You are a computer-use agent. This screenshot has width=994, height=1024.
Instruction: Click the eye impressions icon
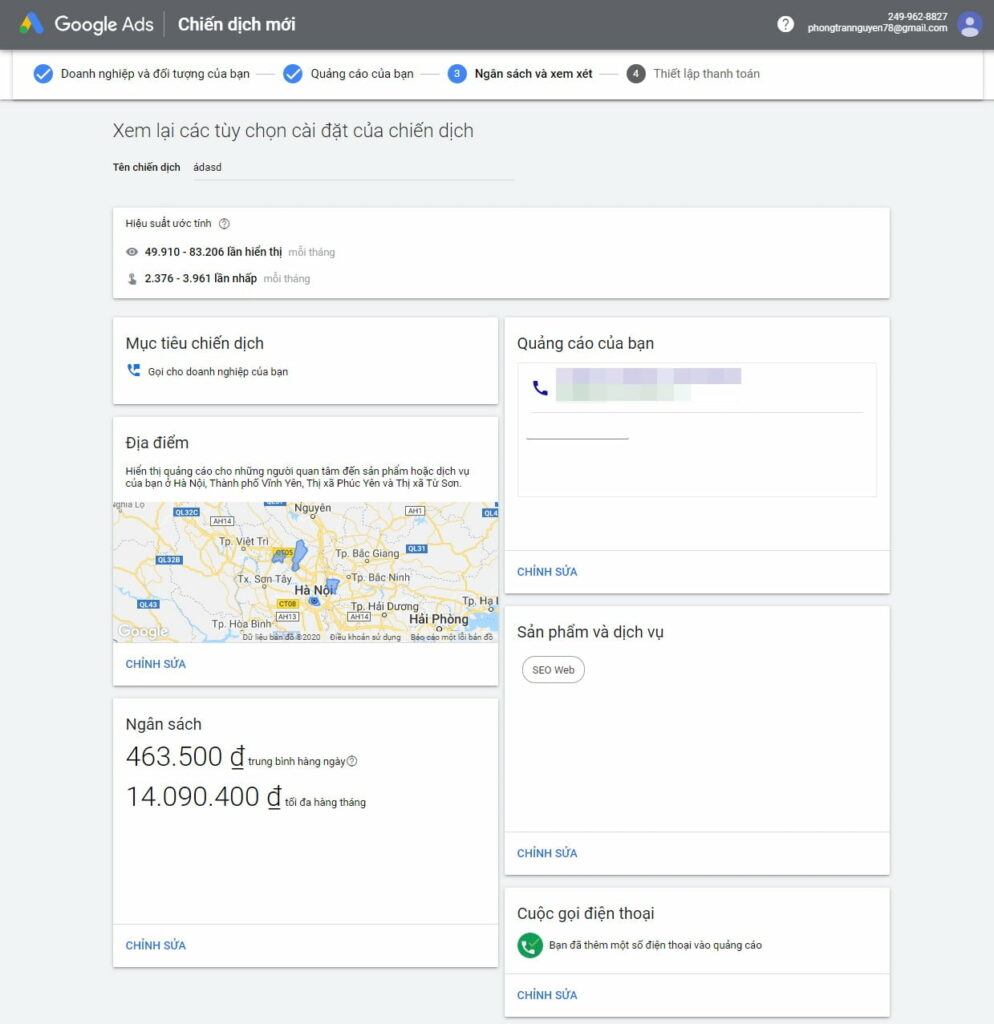click(x=132, y=251)
